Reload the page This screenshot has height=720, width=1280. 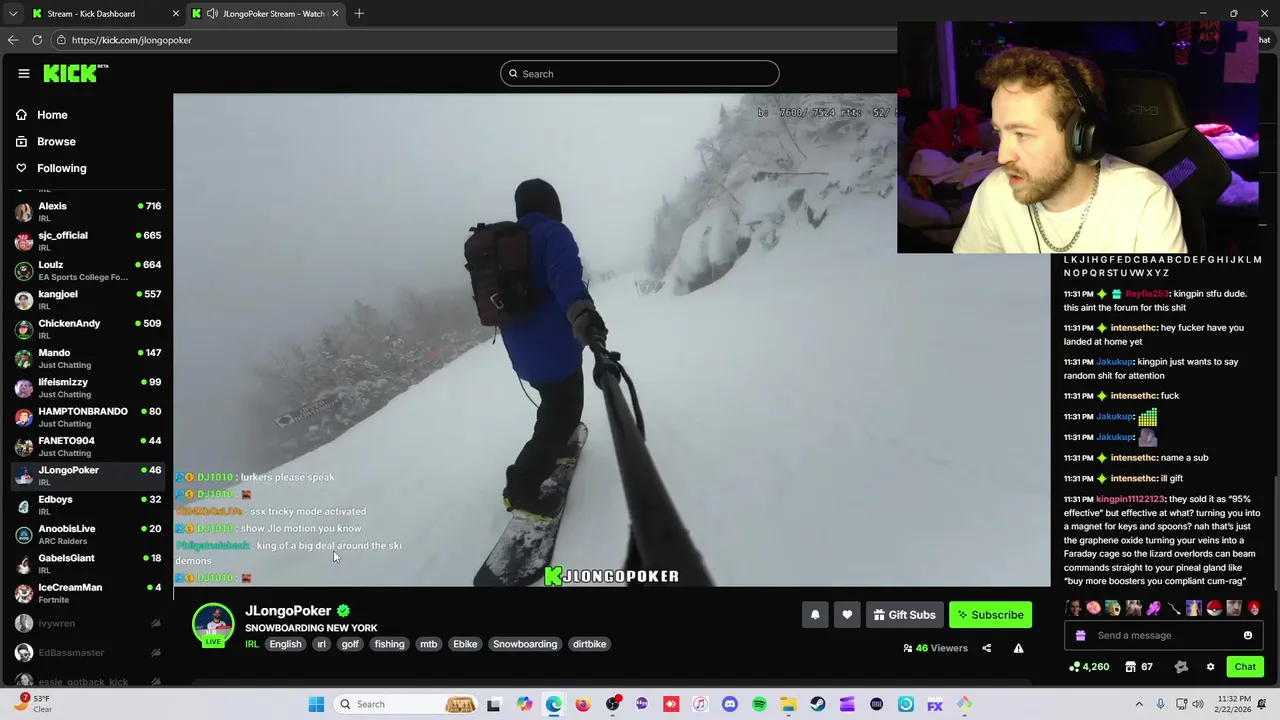(37, 40)
